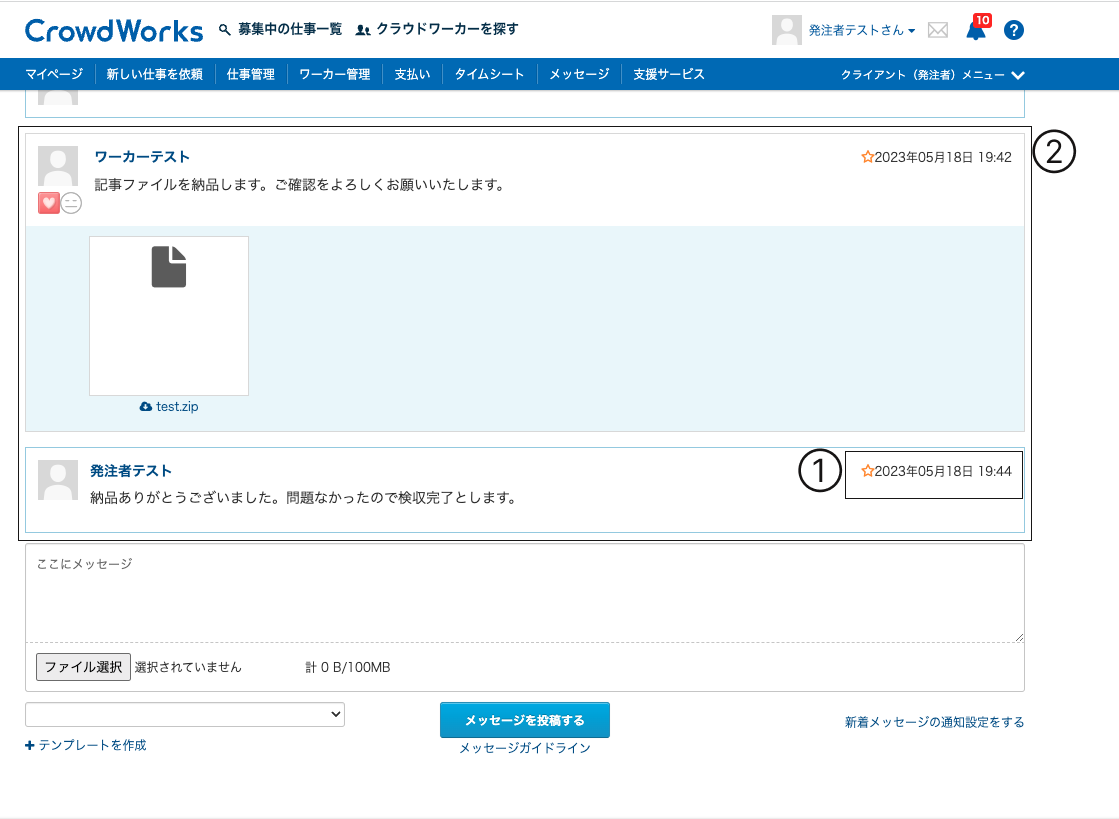This screenshot has width=1119, height=819.
Task: Click the 発注者テスト profile avatar in header
Action: coord(786,30)
